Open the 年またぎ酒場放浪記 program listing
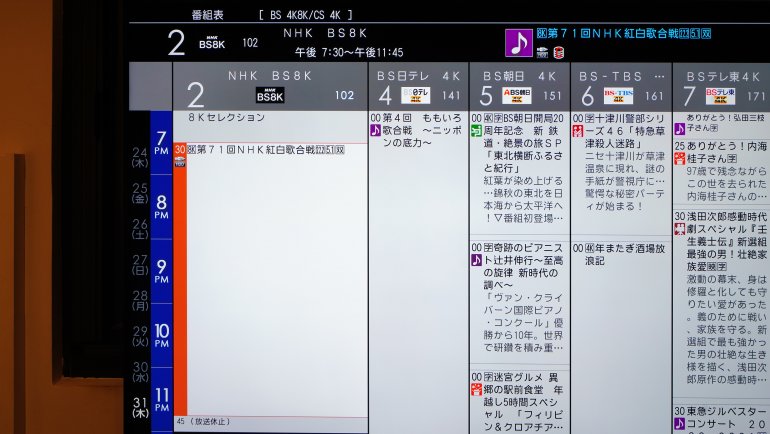The image size is (770, 434). click(620, 254)
